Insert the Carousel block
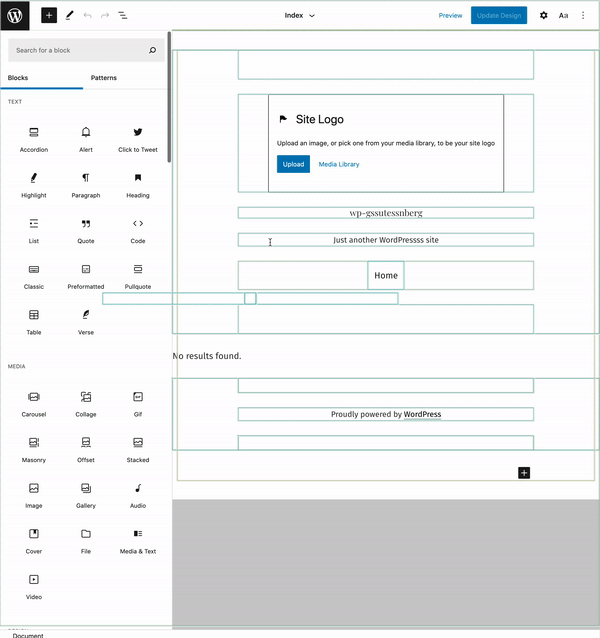The image size is (600, 638). click(34, 404)
